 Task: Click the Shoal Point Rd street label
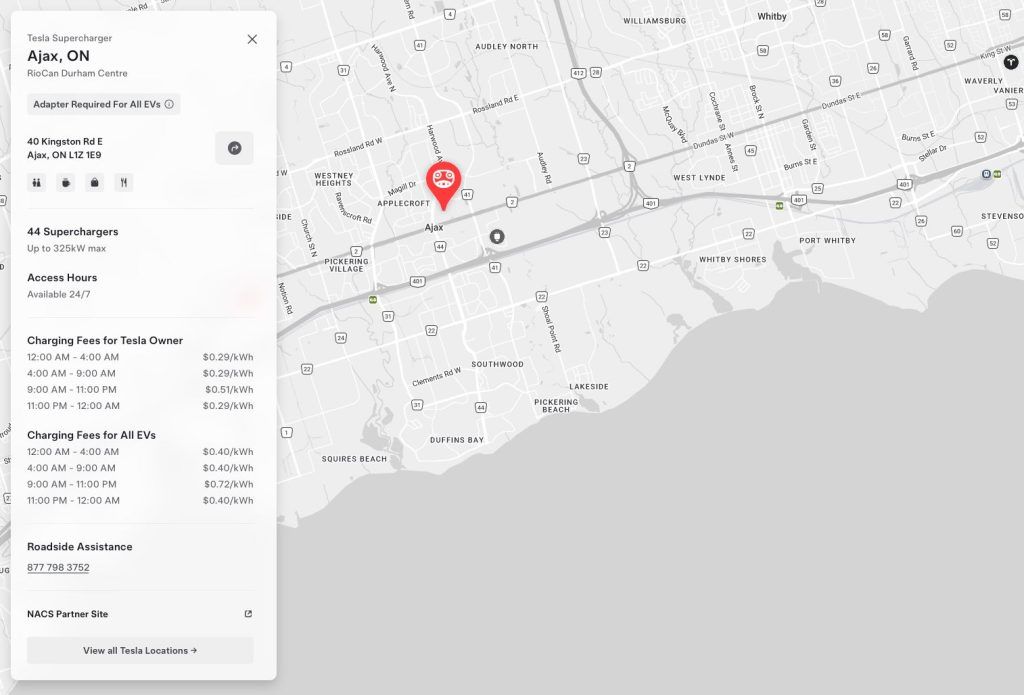[551, 329]
